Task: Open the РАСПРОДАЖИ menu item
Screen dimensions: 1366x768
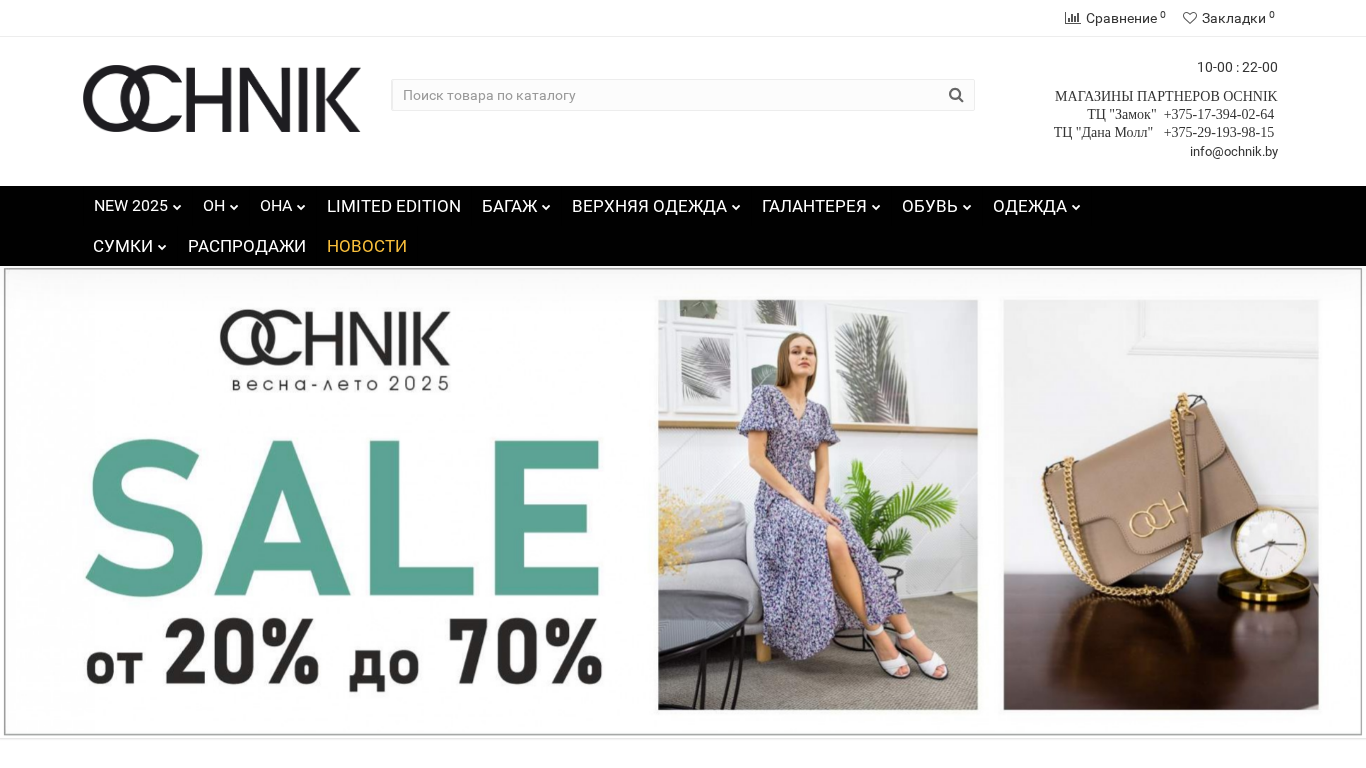Action: pos(247,246)
